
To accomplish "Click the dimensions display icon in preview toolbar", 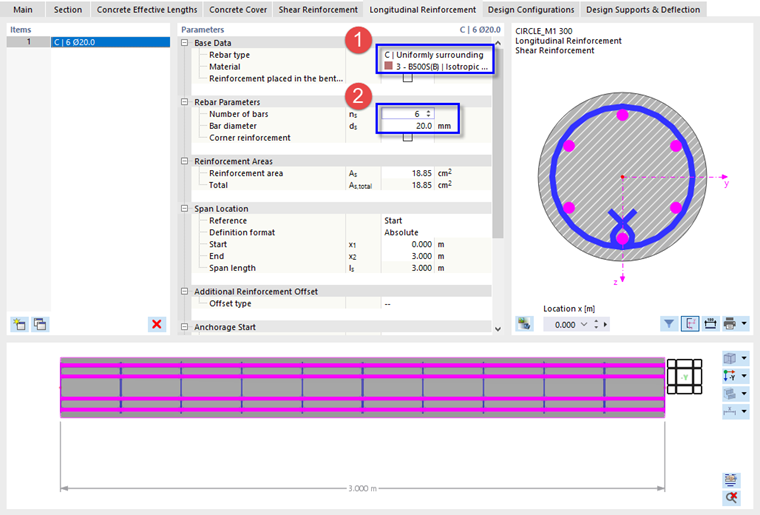I will tap(710, 324).
